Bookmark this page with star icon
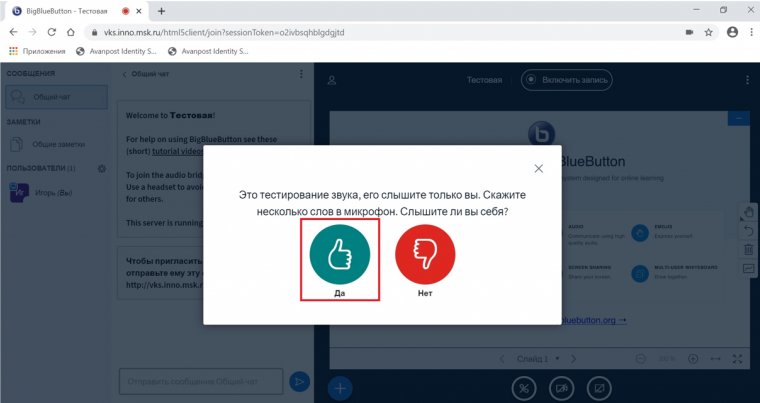The image size is (760, 403). tap(708, 32)
